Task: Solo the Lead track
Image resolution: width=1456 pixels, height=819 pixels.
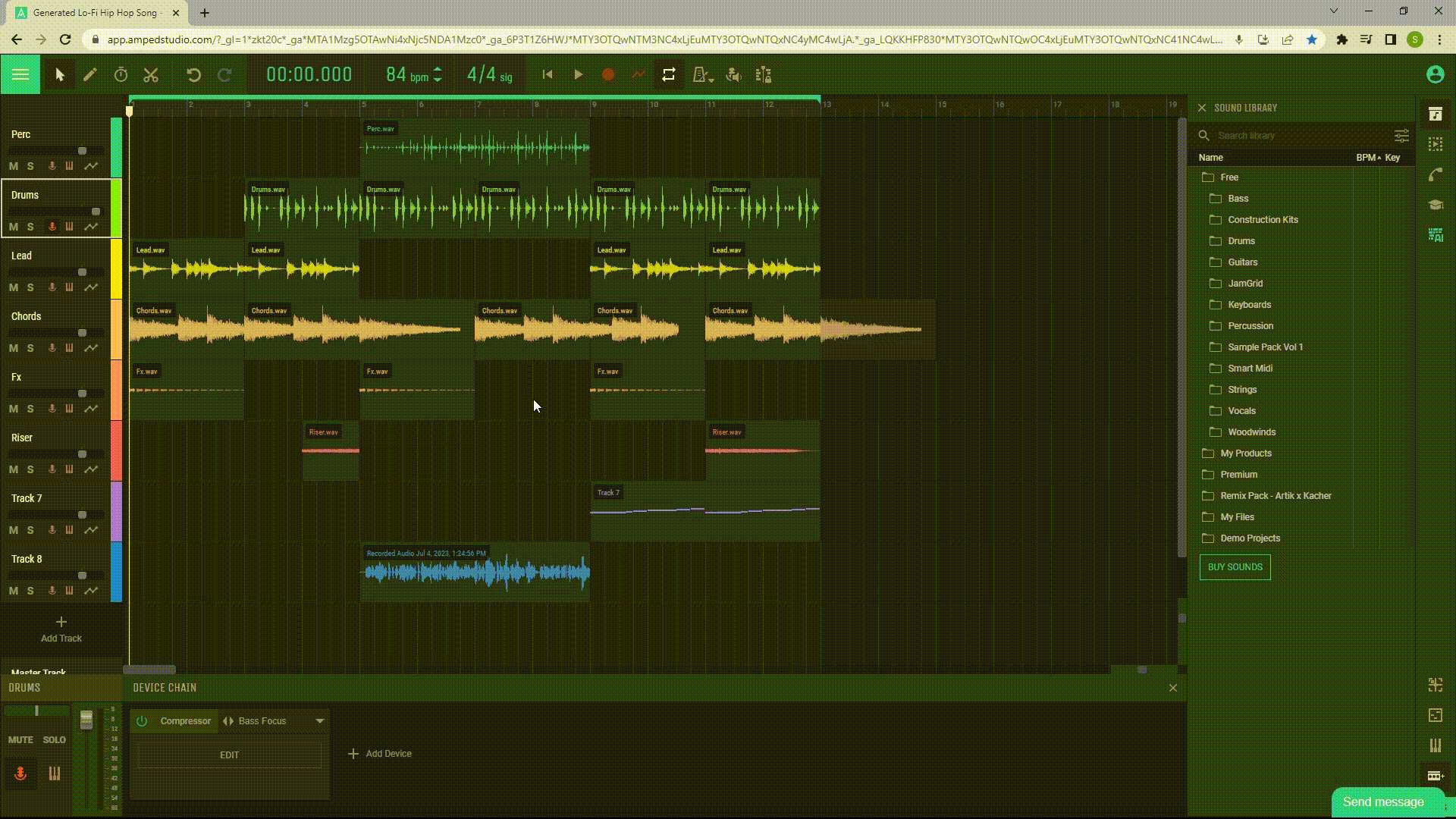Action: [x=29, y=287]
